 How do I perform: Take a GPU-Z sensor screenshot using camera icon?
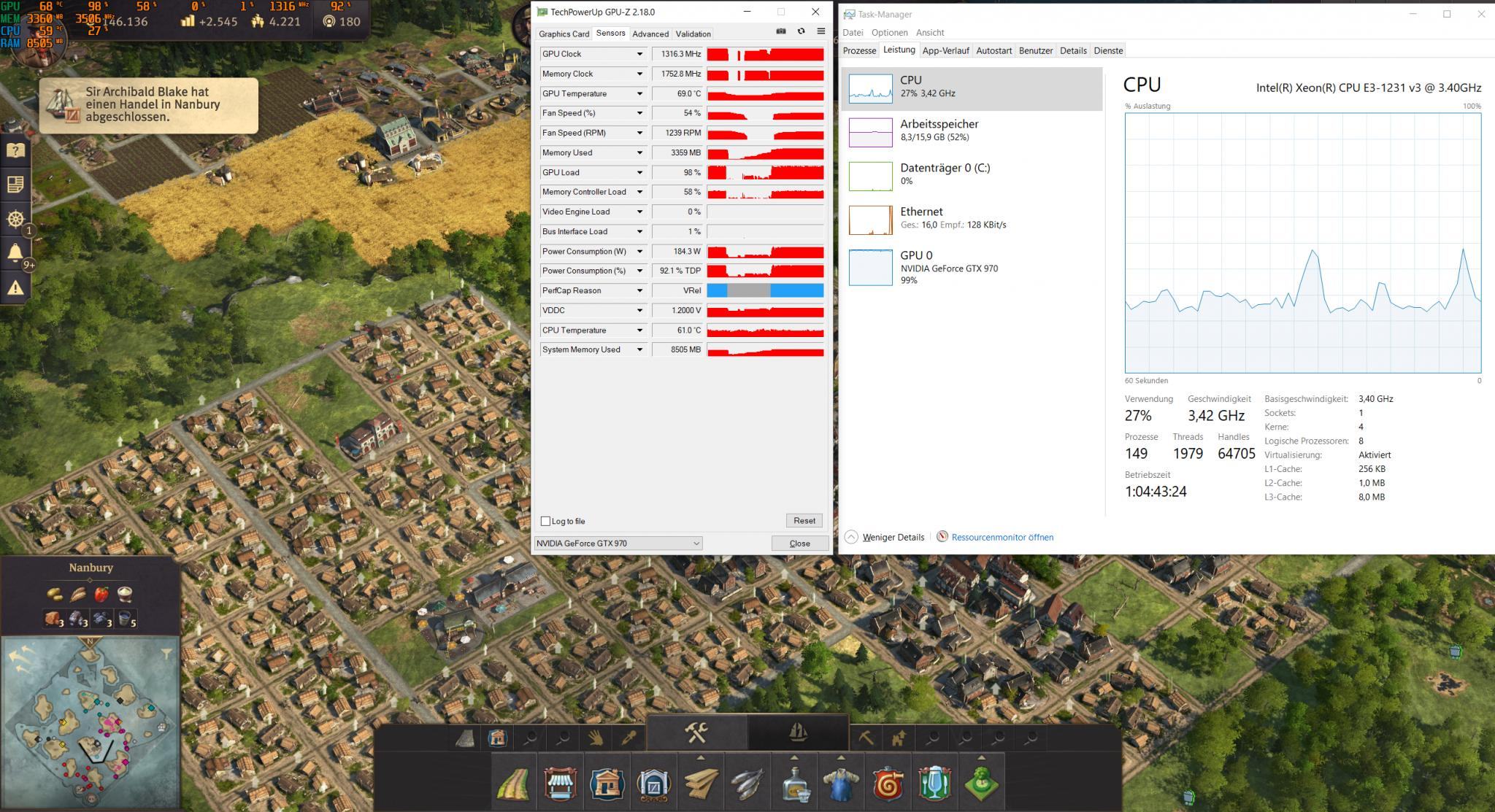point(780,31)
